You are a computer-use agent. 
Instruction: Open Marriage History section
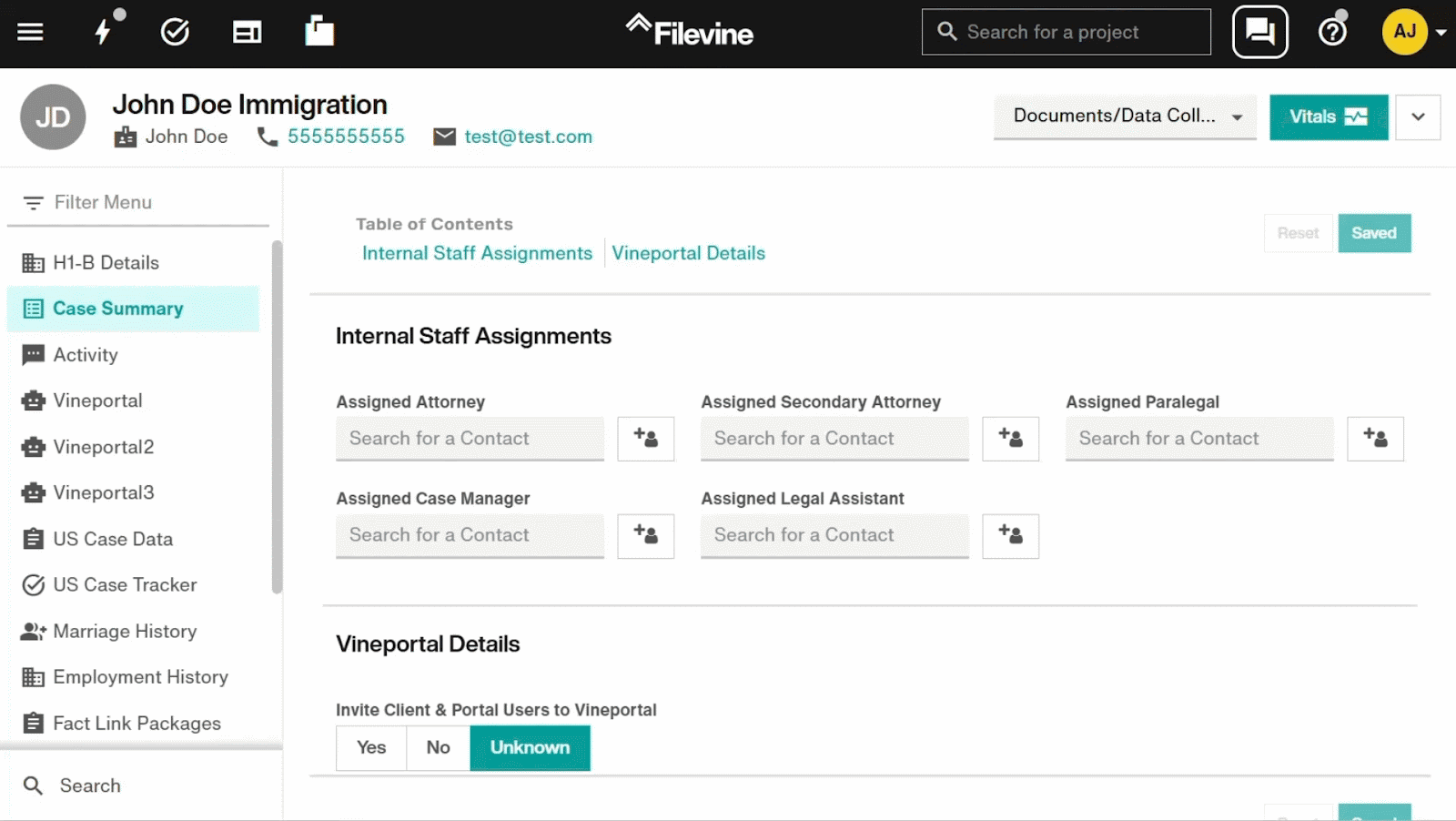point(133,631)
